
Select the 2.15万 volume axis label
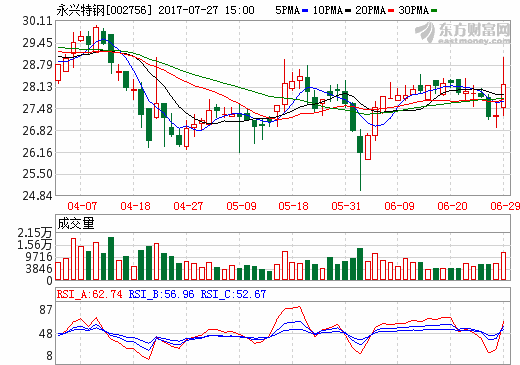click(35, 233)
